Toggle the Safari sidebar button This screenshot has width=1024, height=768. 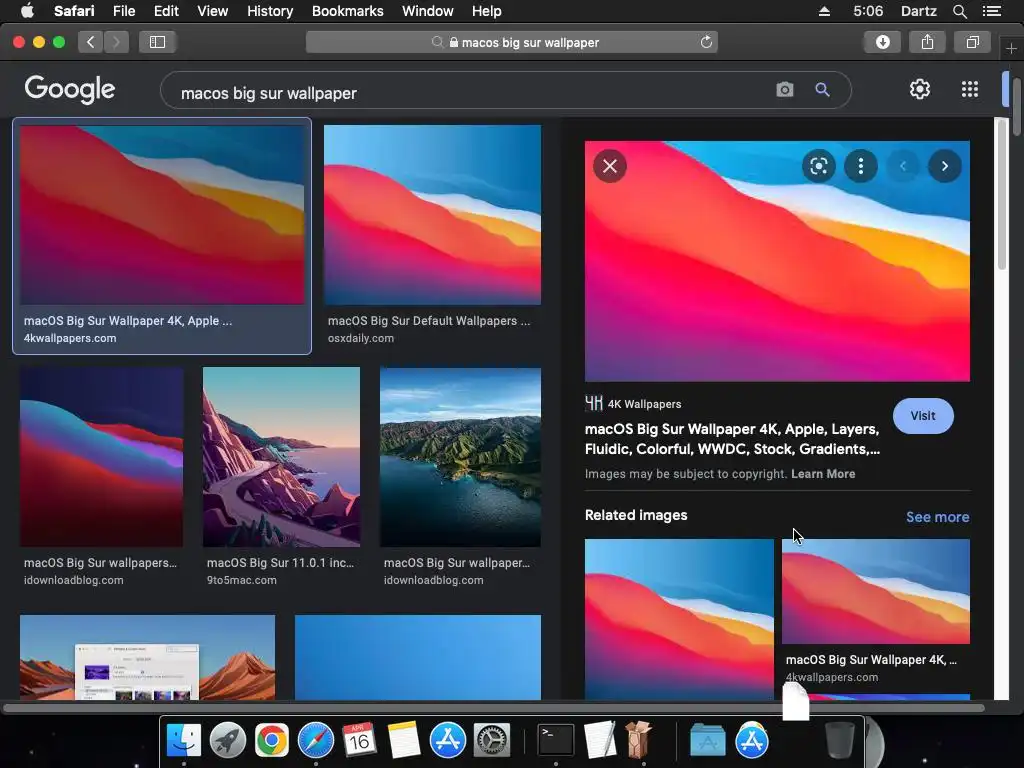pos(157,42)
